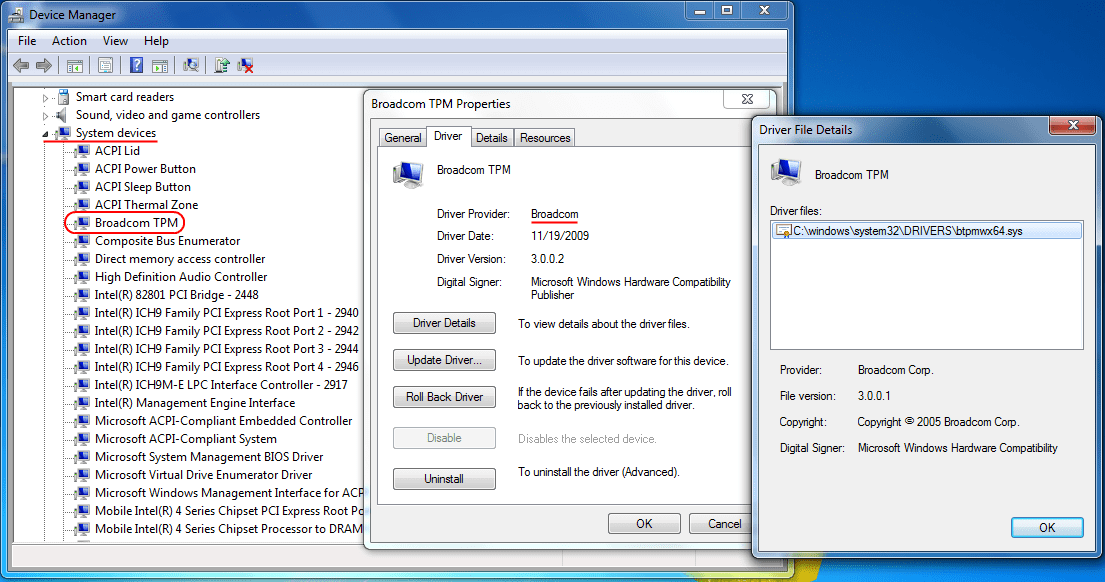Click the Scan for hardware changes icon
1105x582 pixels.
(191, 66)
